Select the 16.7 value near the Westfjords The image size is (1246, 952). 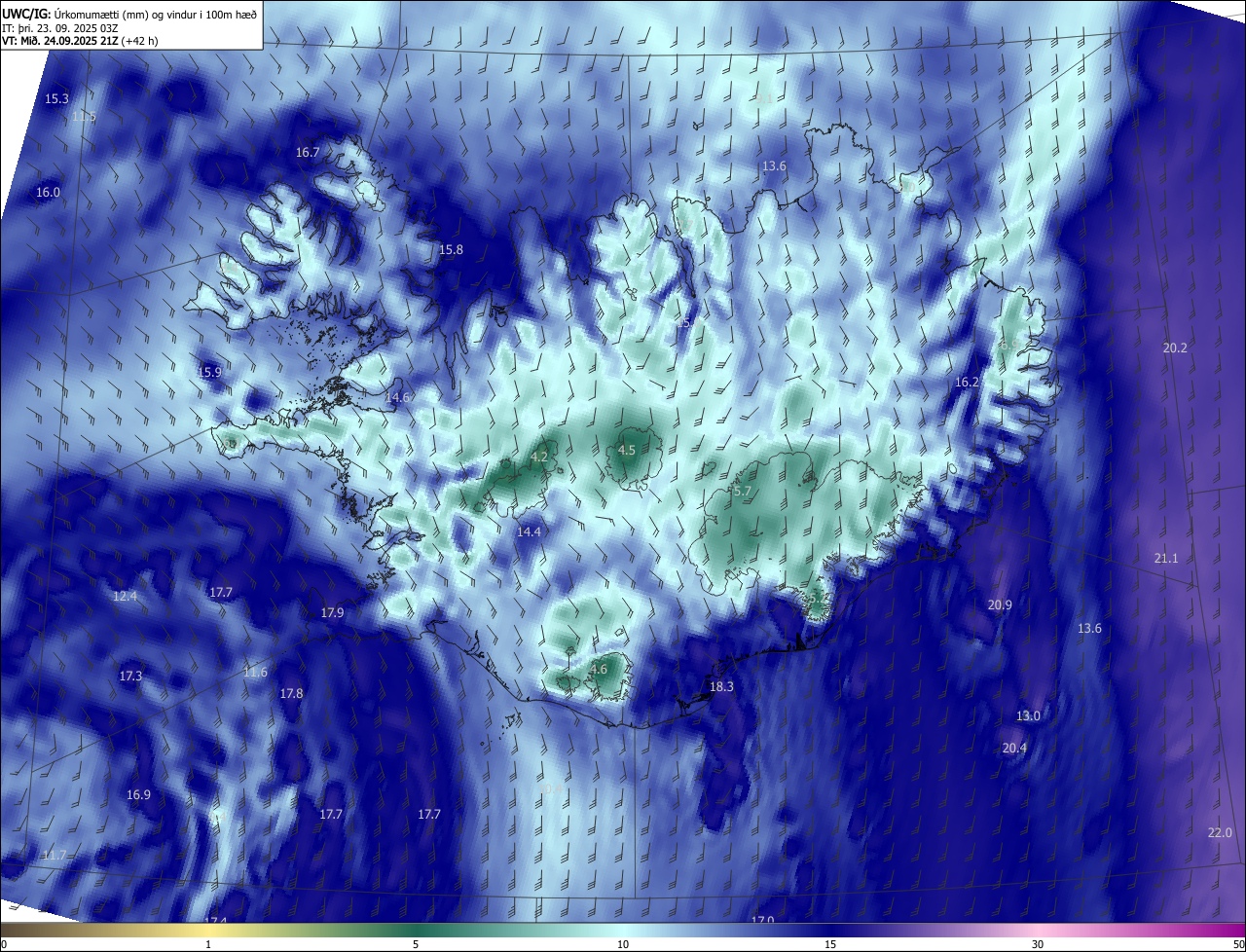pos(308,153)
